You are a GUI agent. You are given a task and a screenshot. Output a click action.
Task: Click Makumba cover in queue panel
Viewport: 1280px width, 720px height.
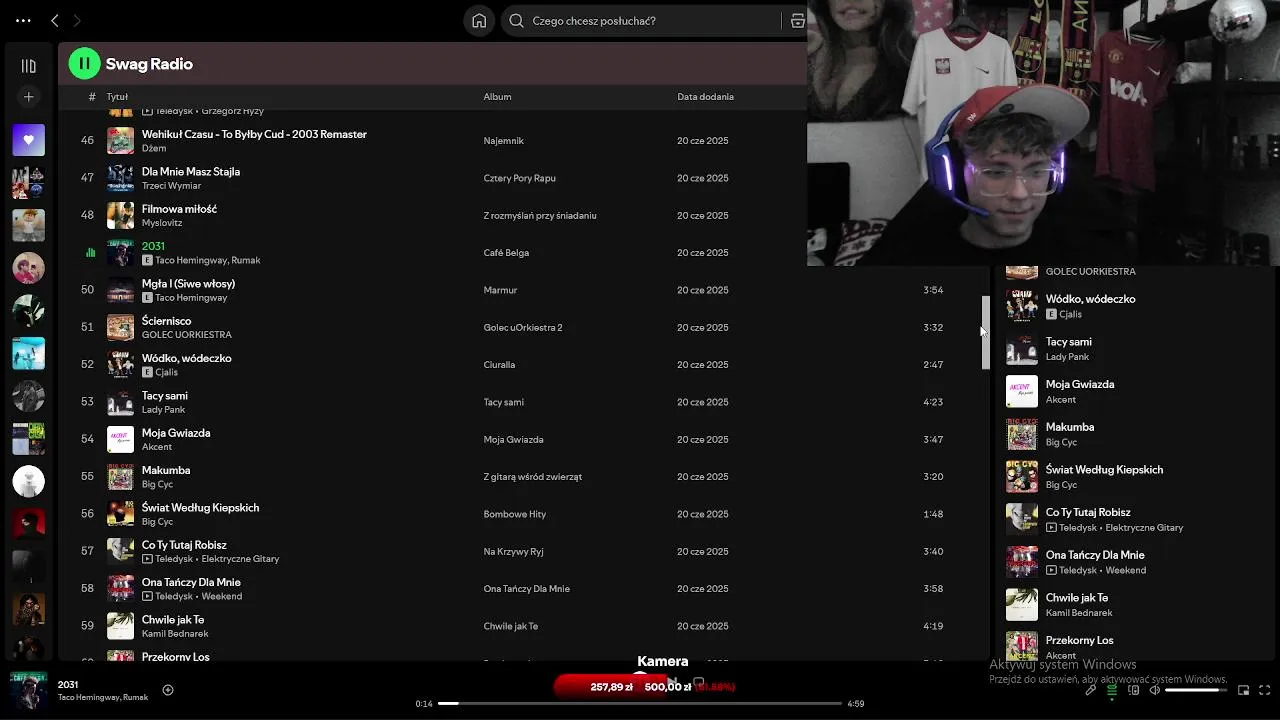pos(1021,434)
